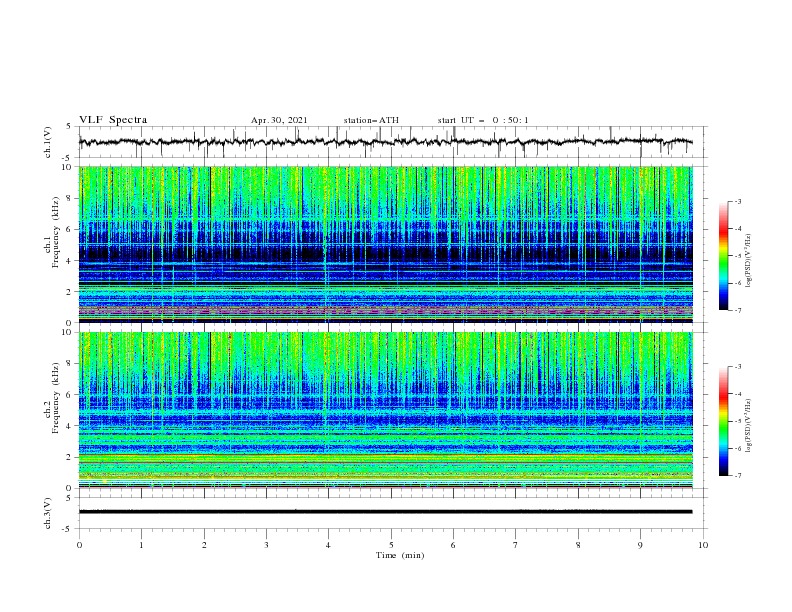Click the "5" tick on the time axis
The height and width of the screenshot is (612, 792).
[391, 545]
